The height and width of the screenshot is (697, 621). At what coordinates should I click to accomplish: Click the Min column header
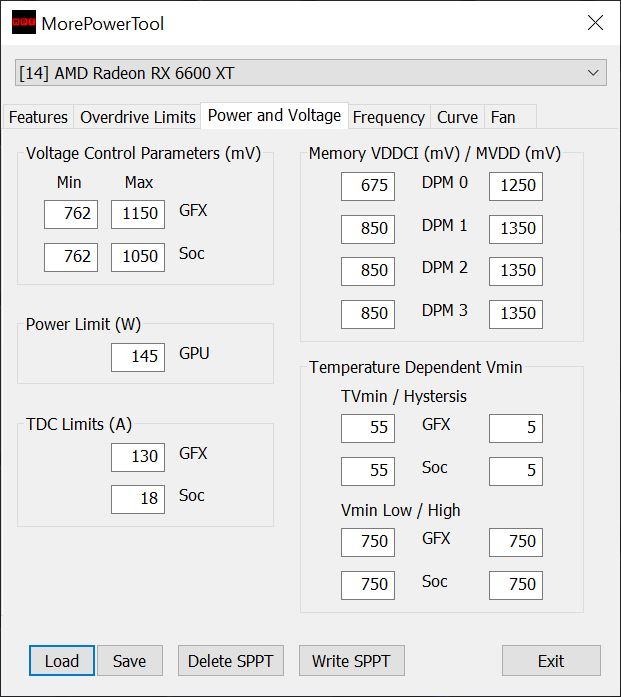point(69,182)
